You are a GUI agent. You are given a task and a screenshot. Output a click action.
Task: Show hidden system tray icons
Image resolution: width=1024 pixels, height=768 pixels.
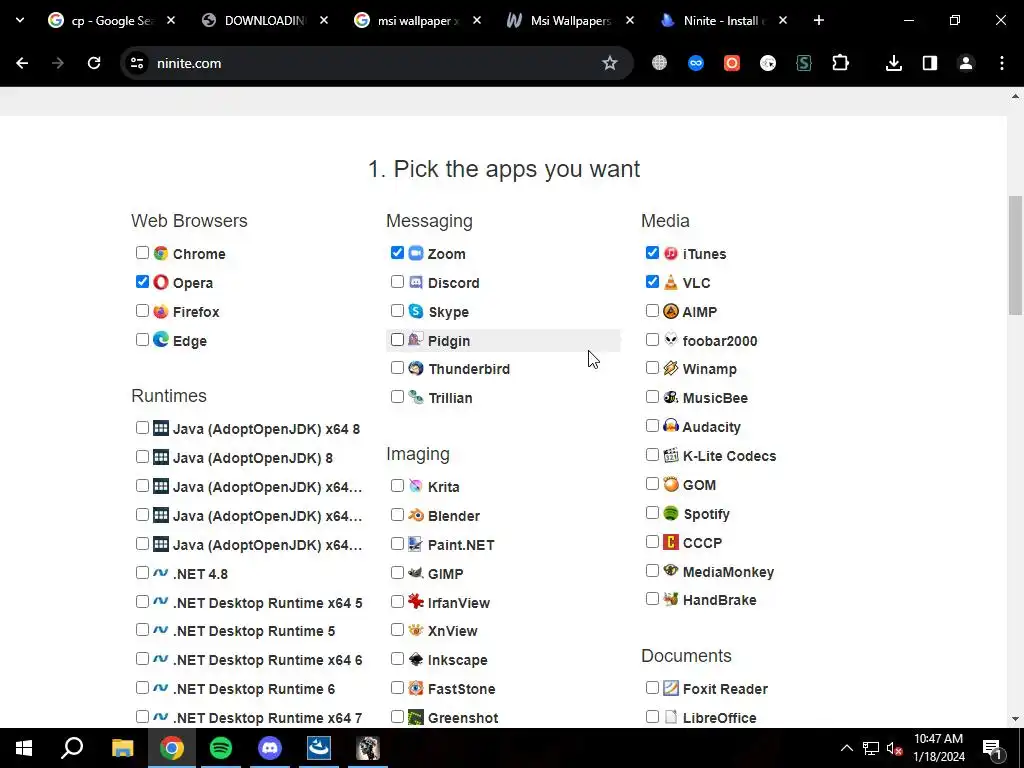(846, 748)
